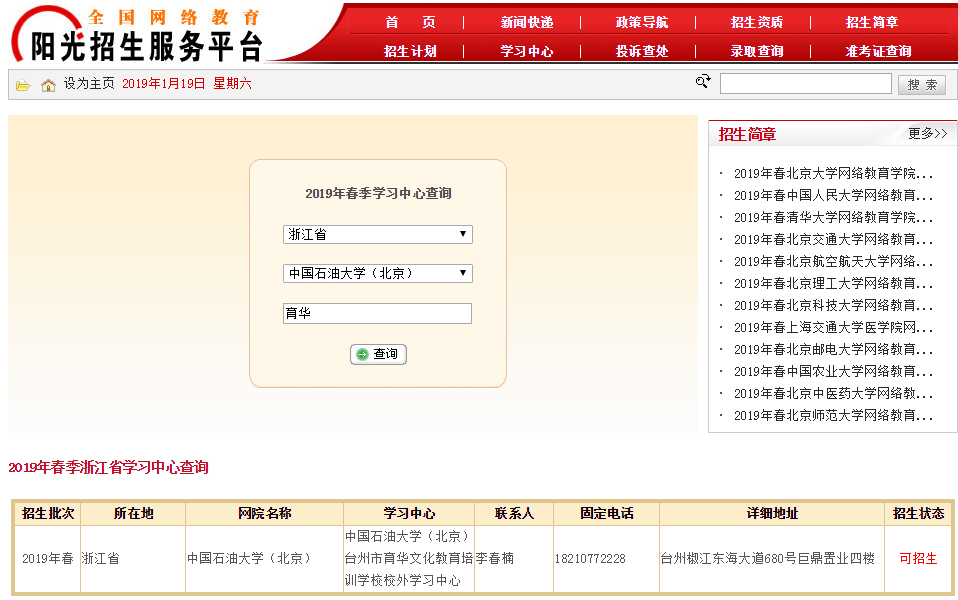Click the platform logo 阳光招生服务平台
958x600 pixels.
137,34
